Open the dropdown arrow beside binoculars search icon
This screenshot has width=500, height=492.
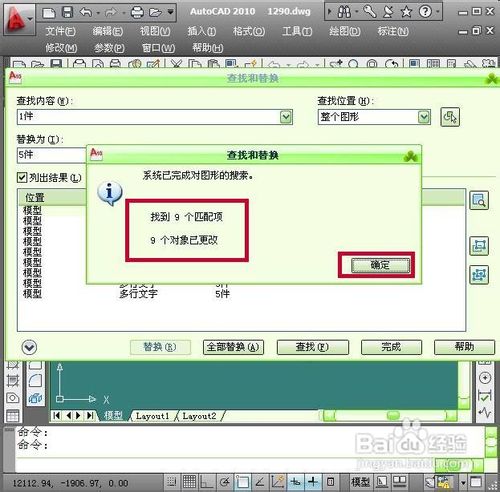point(356,12)
